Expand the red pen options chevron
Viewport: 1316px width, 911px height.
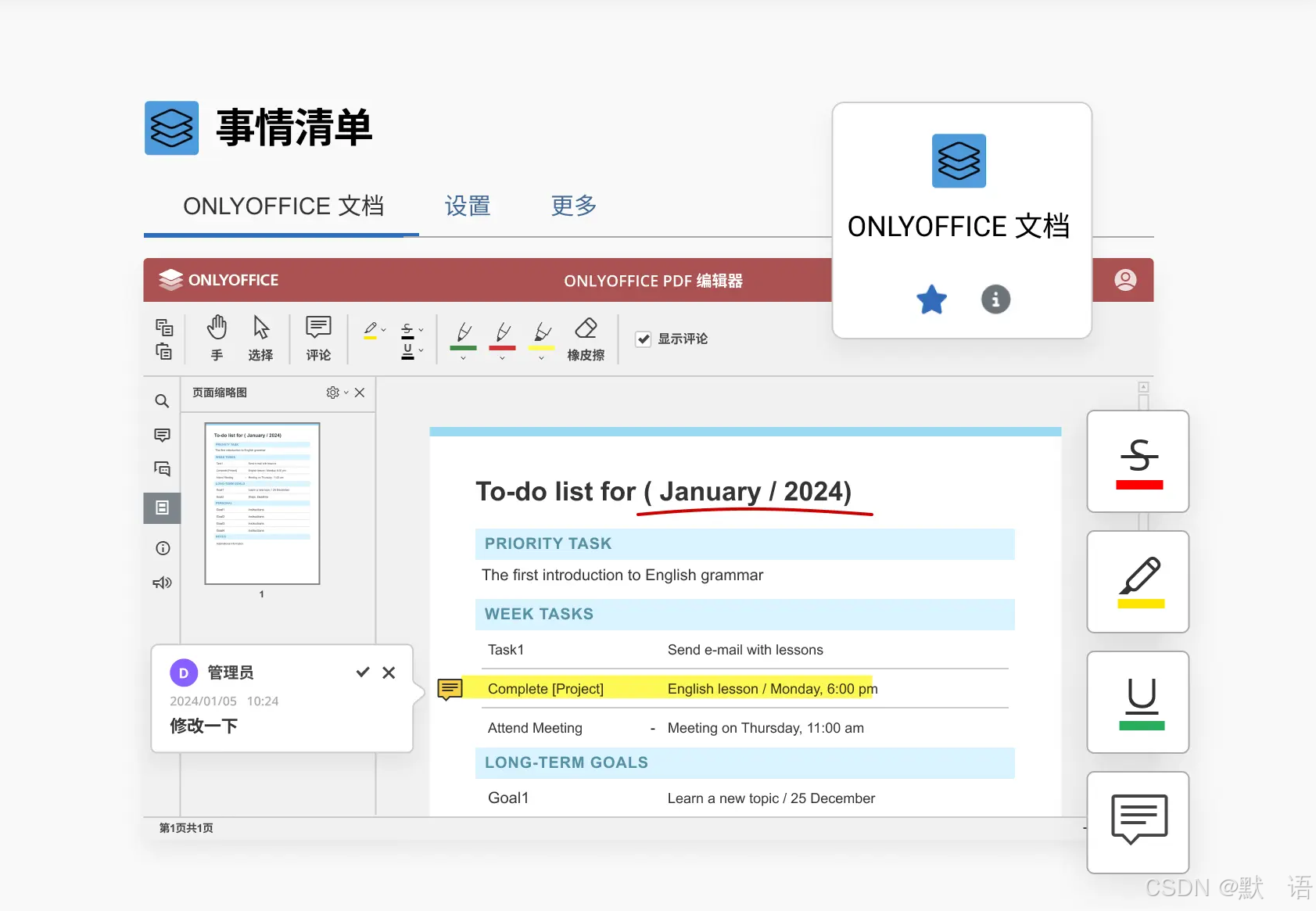(502, 358)
